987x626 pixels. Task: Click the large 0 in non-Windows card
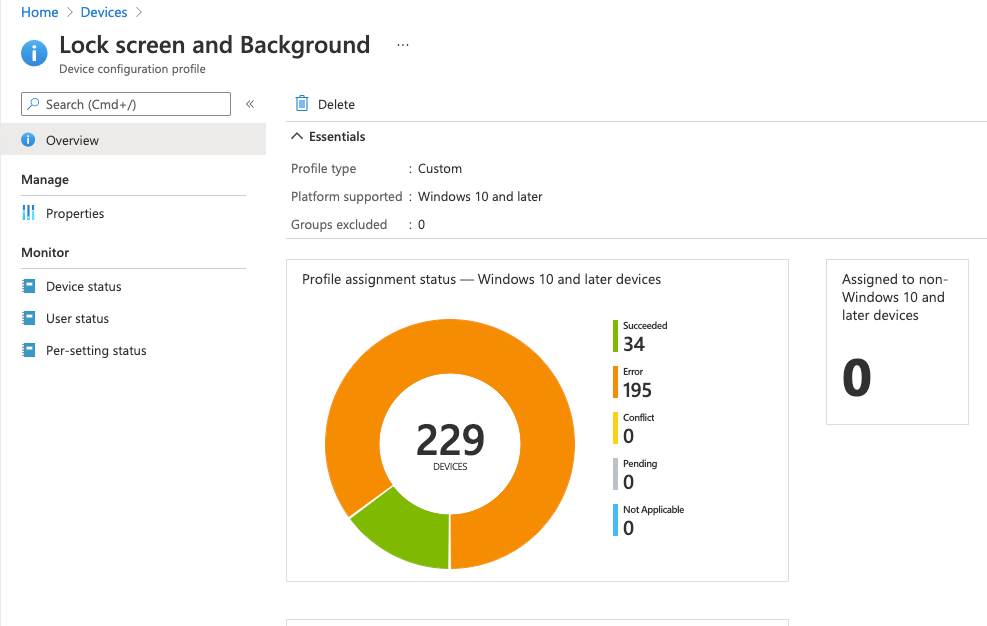coord(857,378)
